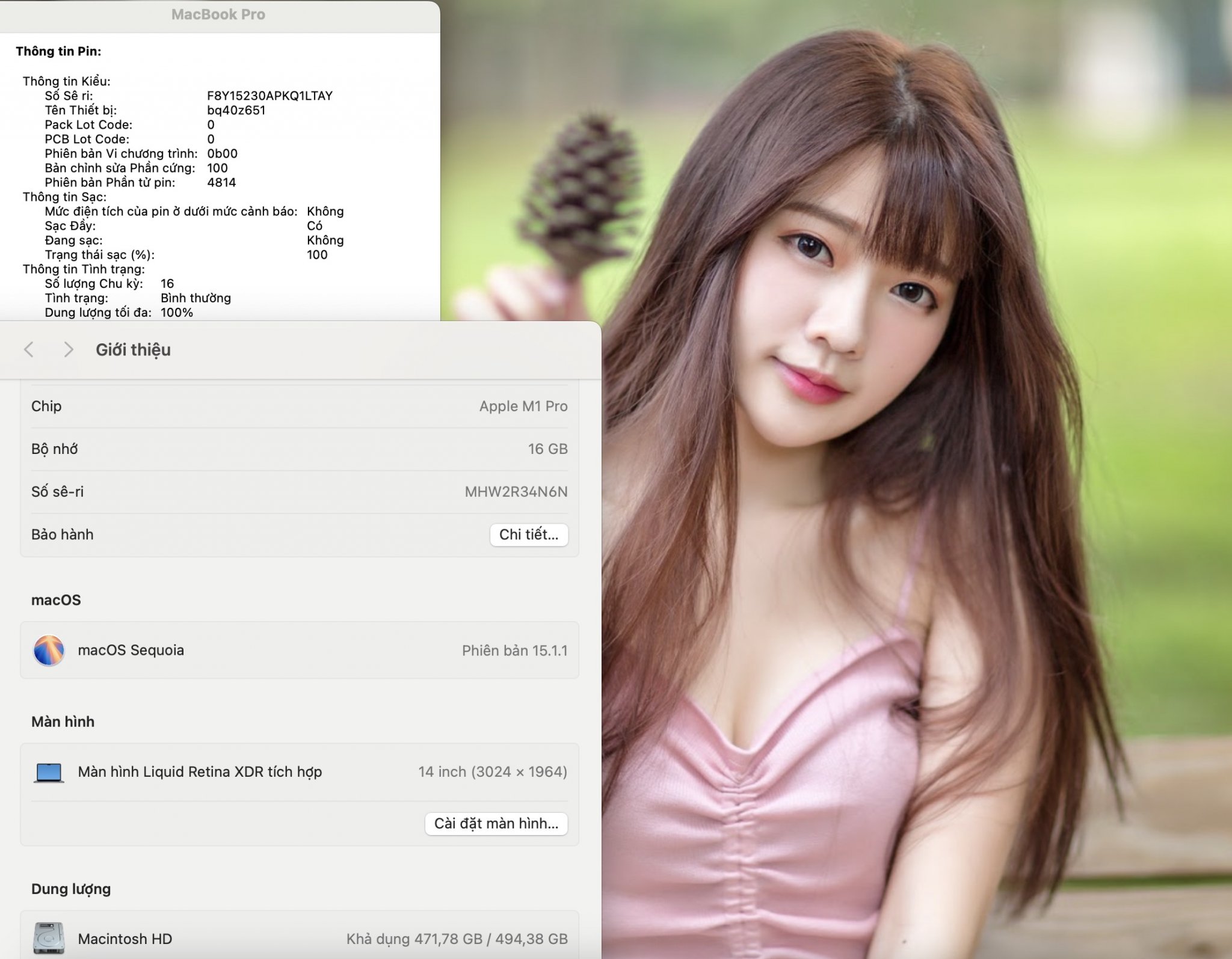This screenshot has width=1232, height=959.
Task: Click the Thông tin Sạc label
Action: pos(64,197)
